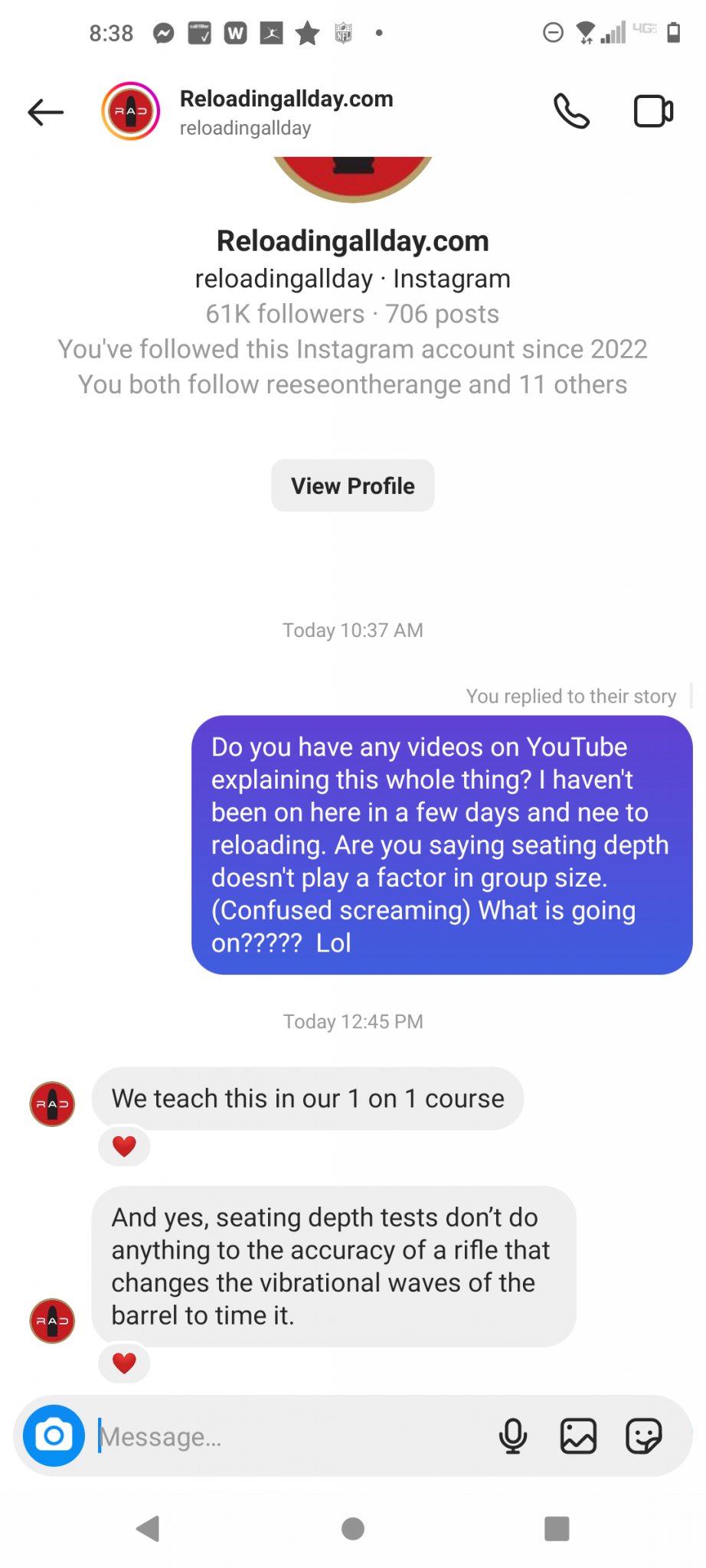This screenshot has height=1568, width=706.
Task: Tap Android recent apps square
Action: click(x=557, y=1529)
